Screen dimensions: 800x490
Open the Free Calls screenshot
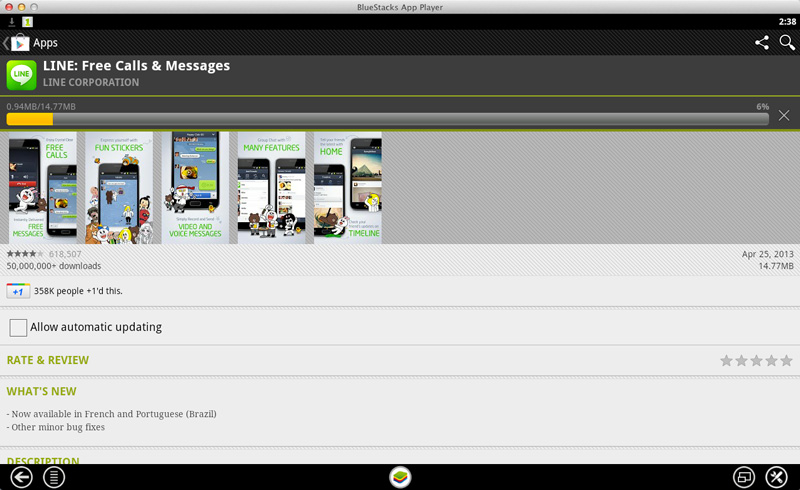(x=42, y=188)
